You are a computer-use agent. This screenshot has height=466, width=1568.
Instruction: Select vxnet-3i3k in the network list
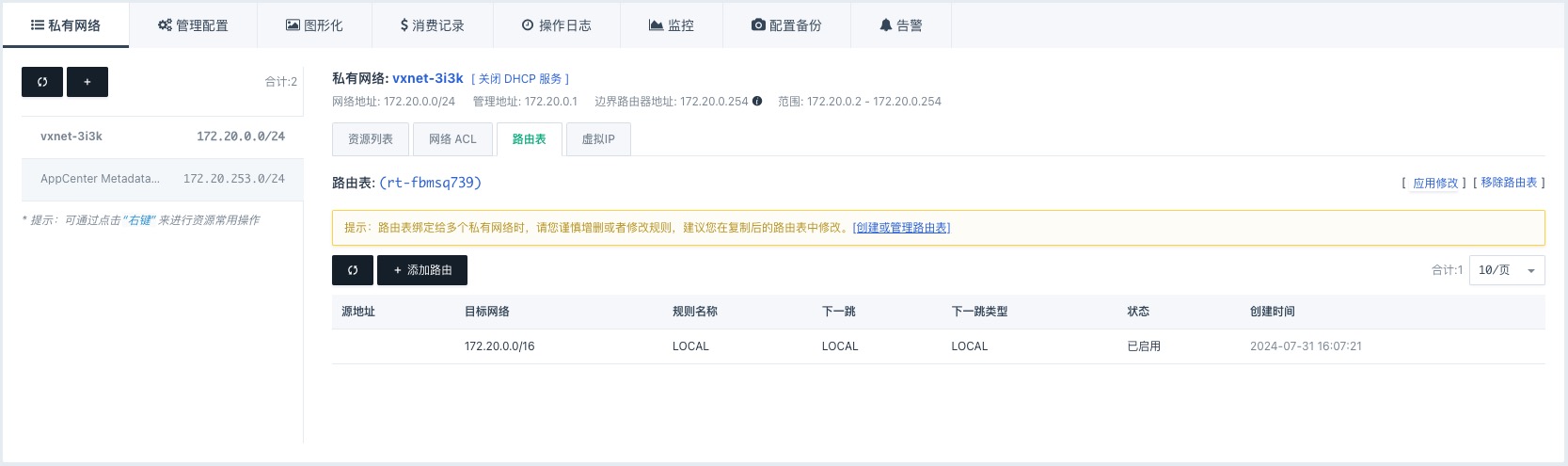tap(163, 137)
